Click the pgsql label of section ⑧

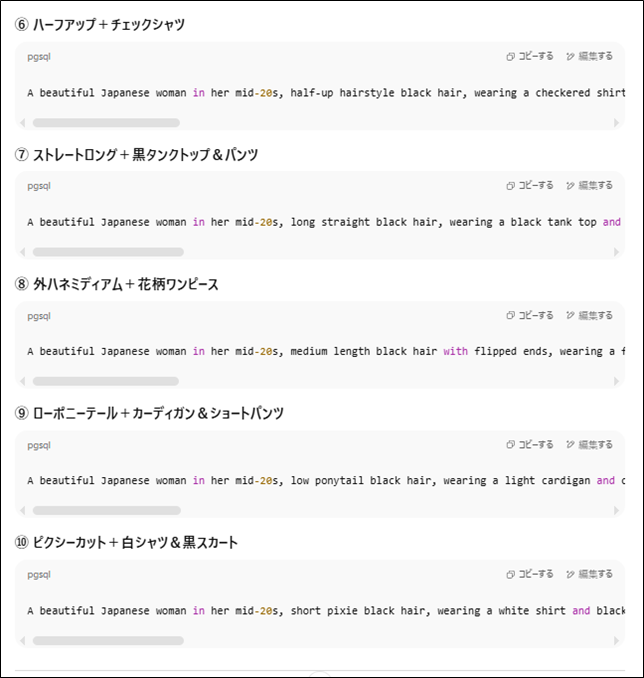pos(39,316)
